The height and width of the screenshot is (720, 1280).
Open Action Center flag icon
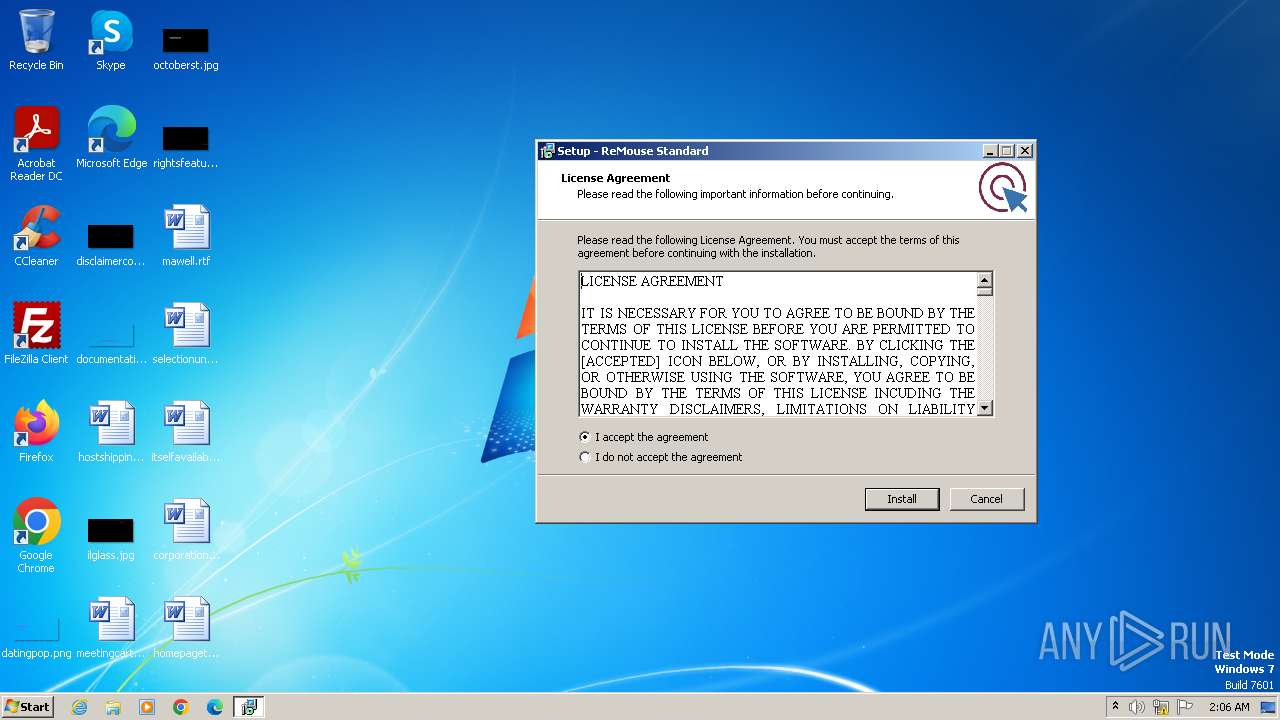tap(1186, 707)
